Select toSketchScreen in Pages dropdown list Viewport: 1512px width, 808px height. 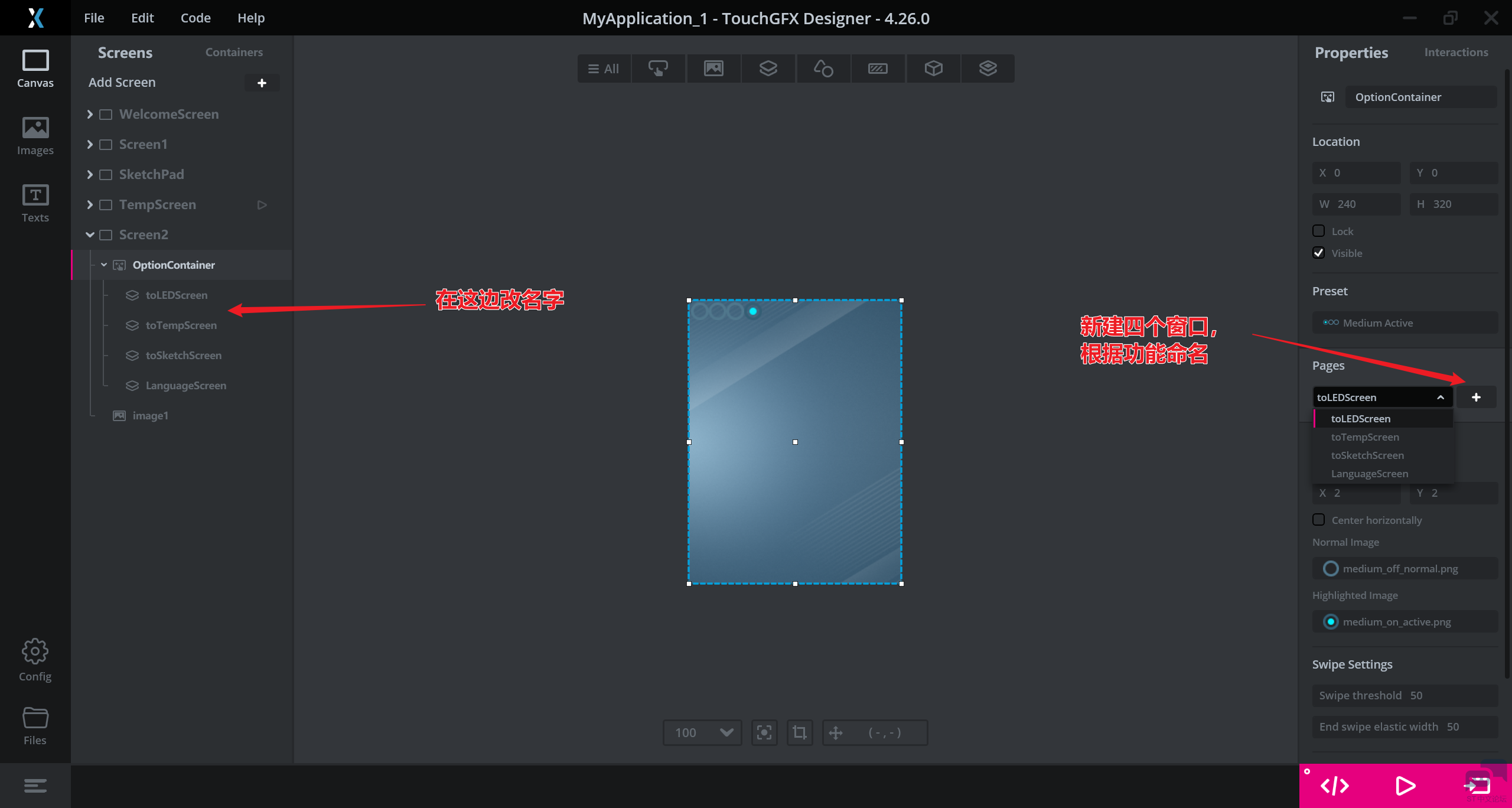[x=1367, y=455]
